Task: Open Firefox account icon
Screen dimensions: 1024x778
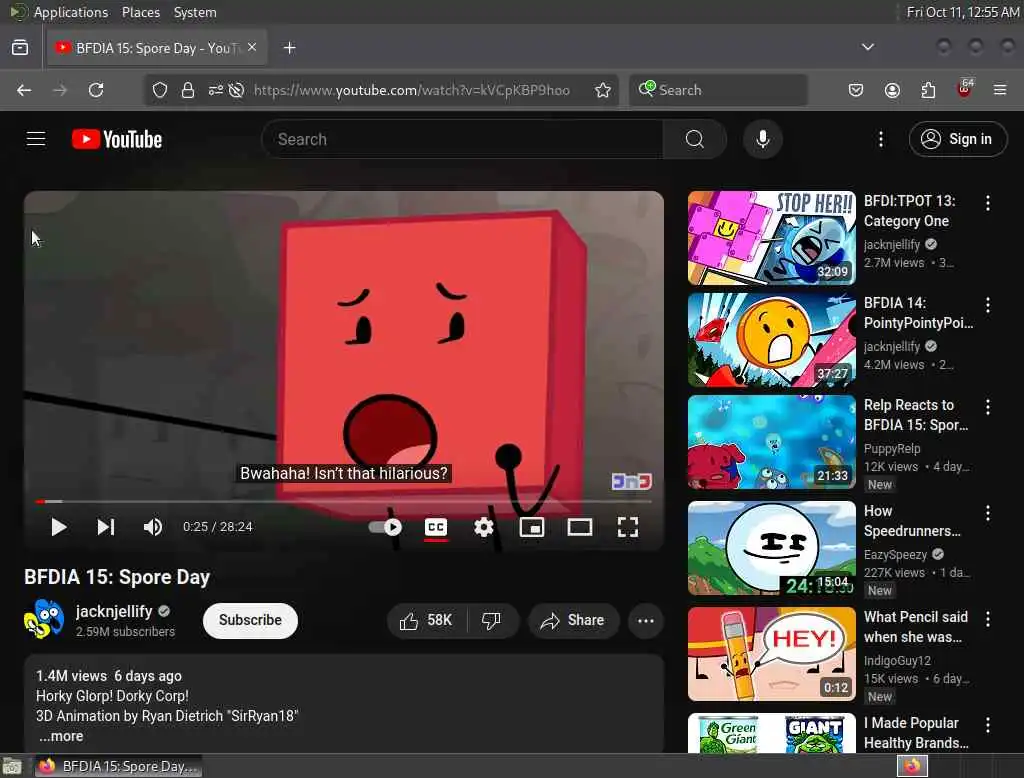Action: coord(892,90)
